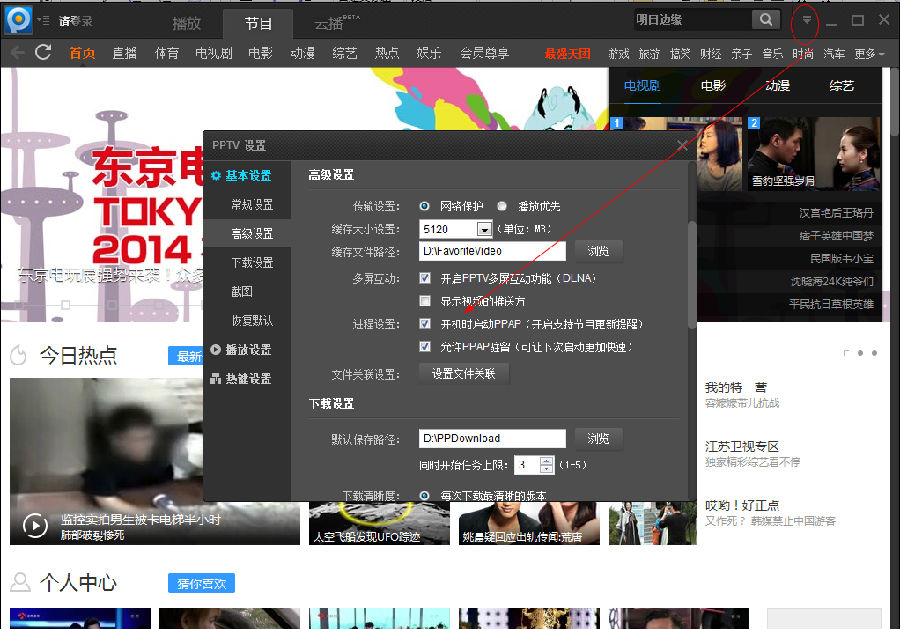
Task: Switch to the 播放 tab
Action: [186, 23]
